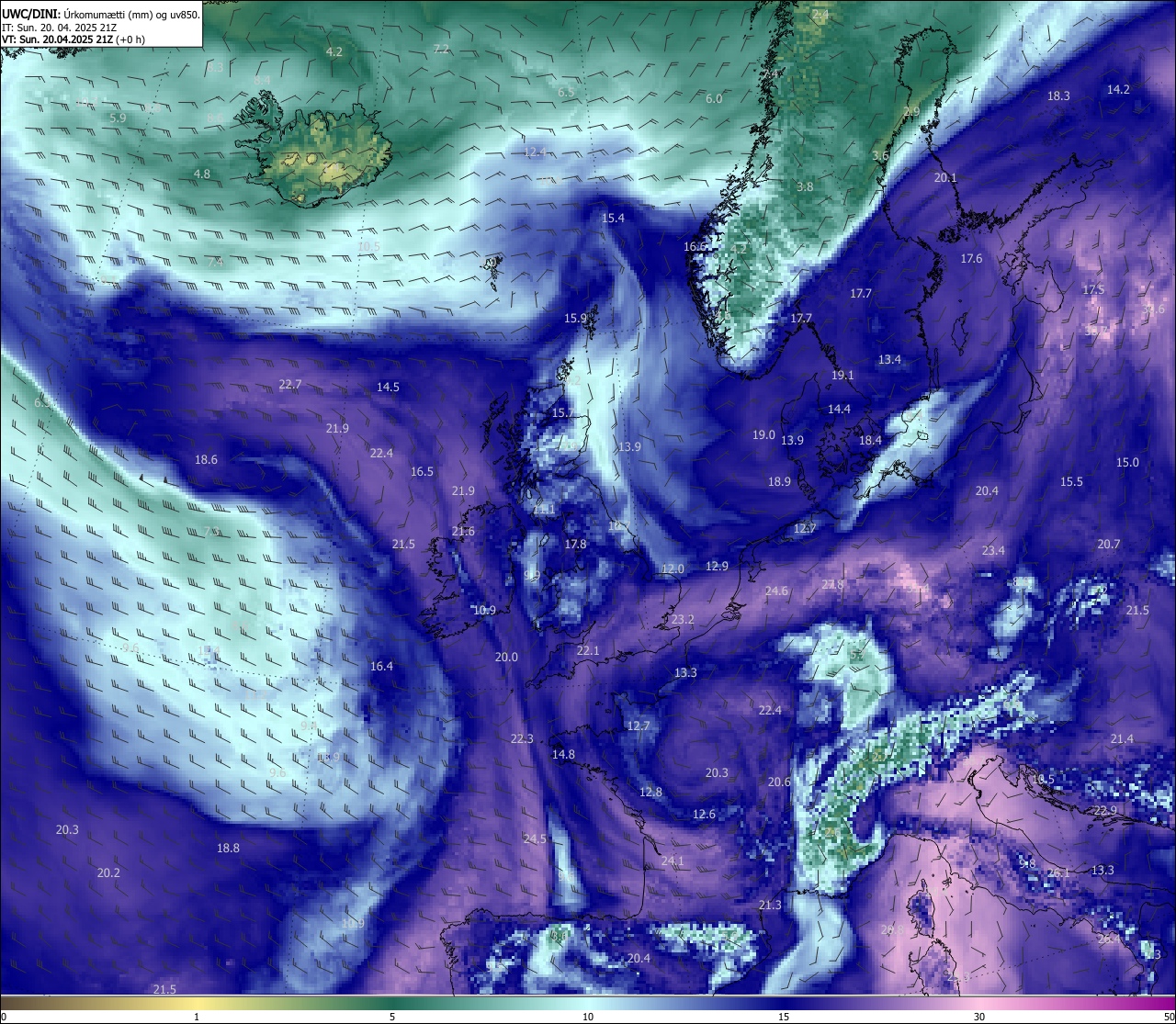The height and width of the screenshot is (1024, 1176).
Task: Select the 18.9 value near Denmark
Action: coord(779,481)
